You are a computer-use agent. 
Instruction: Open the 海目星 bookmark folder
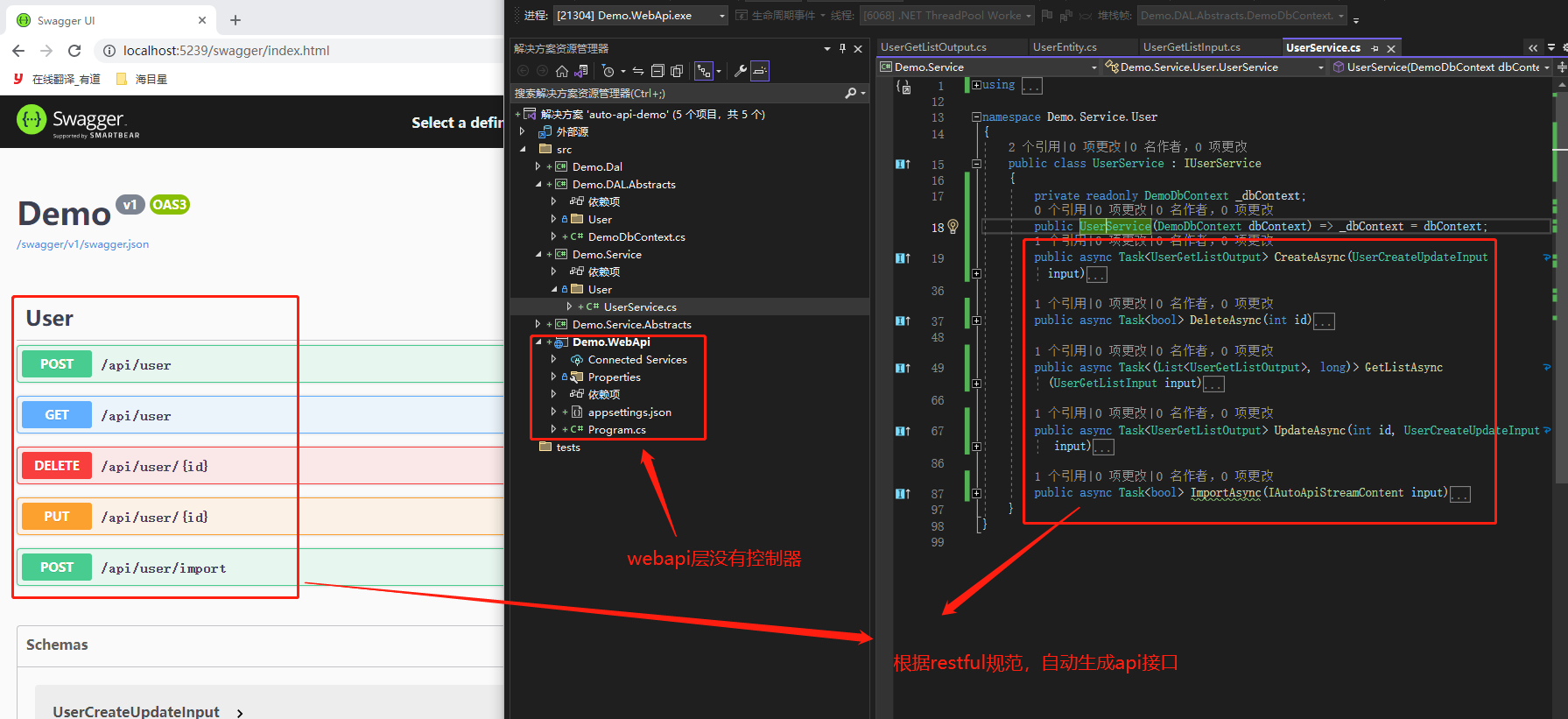[142, 79]
